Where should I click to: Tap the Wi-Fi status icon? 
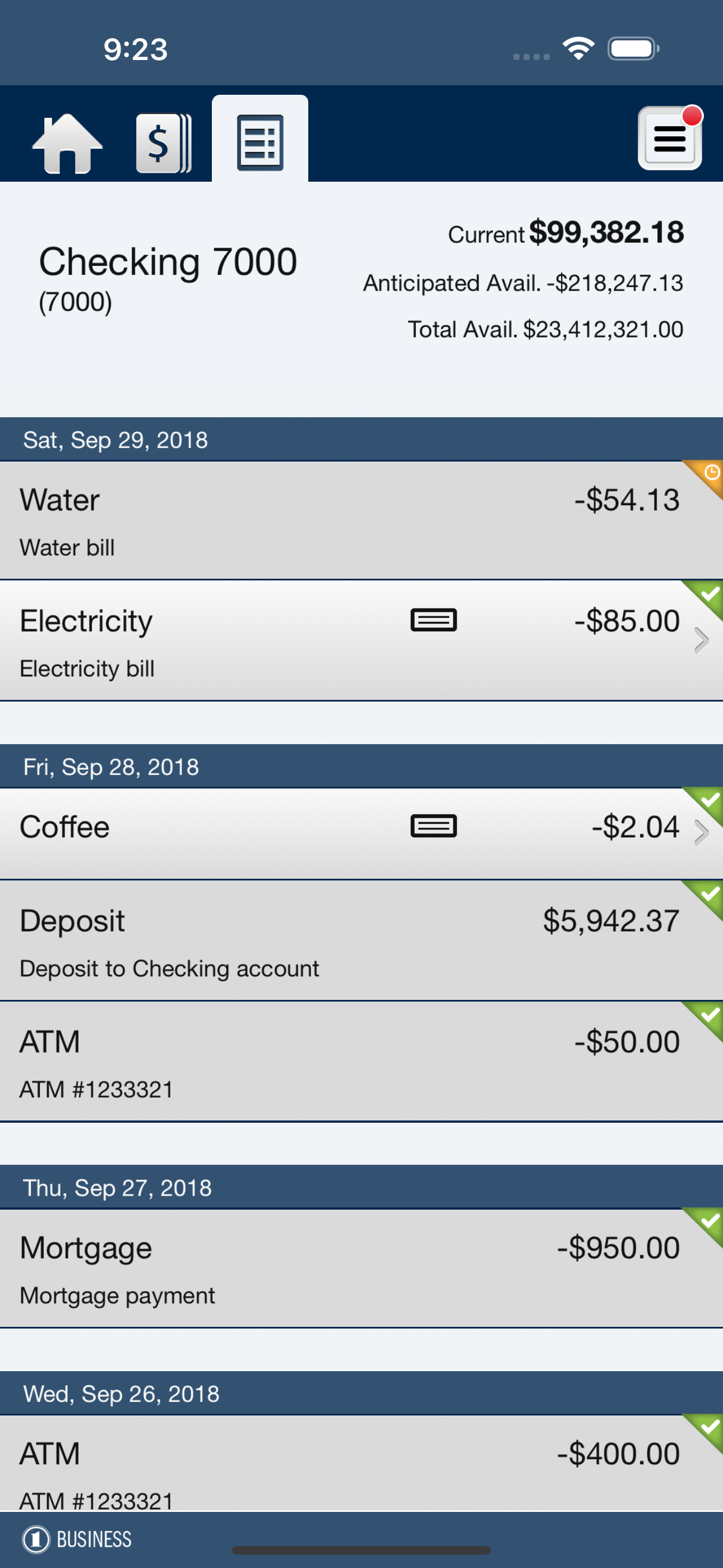pos(578,48)
